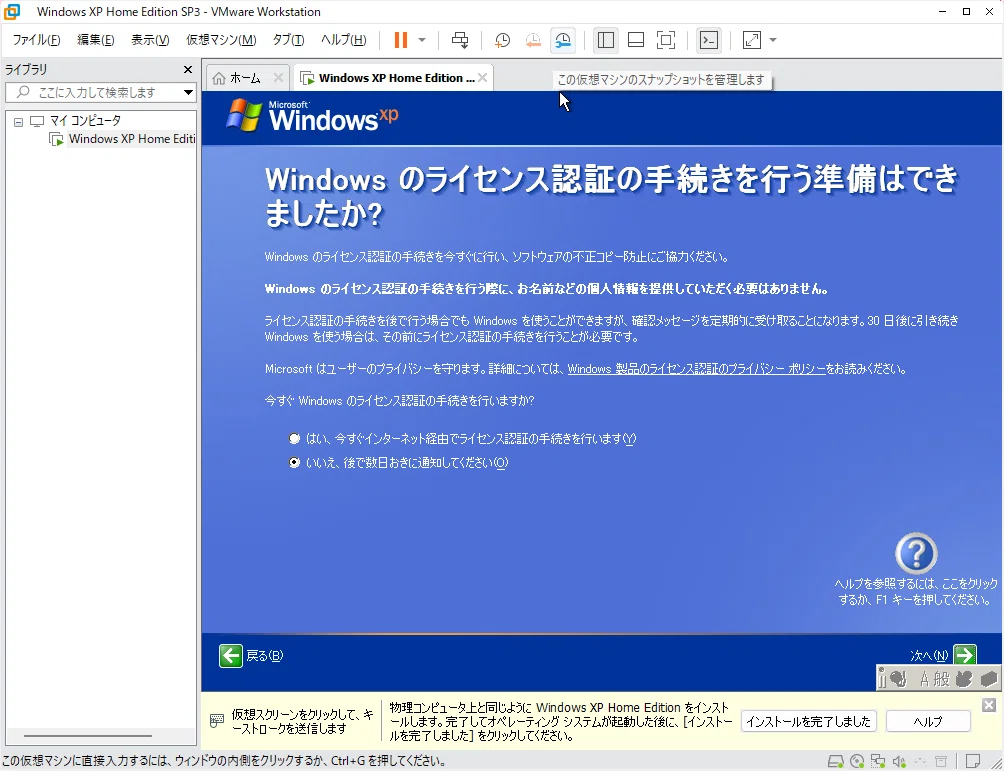This screenshot has height=771, width=1004.
Task: Open the 仮想マシン(M) menu
Action: click(x=221, y=40)
